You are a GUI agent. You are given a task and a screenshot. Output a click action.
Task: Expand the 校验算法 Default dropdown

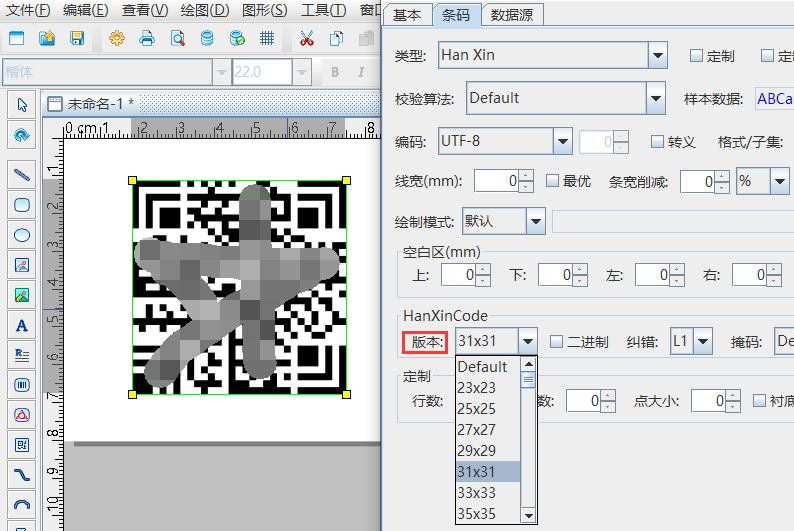tap(656, 98)
